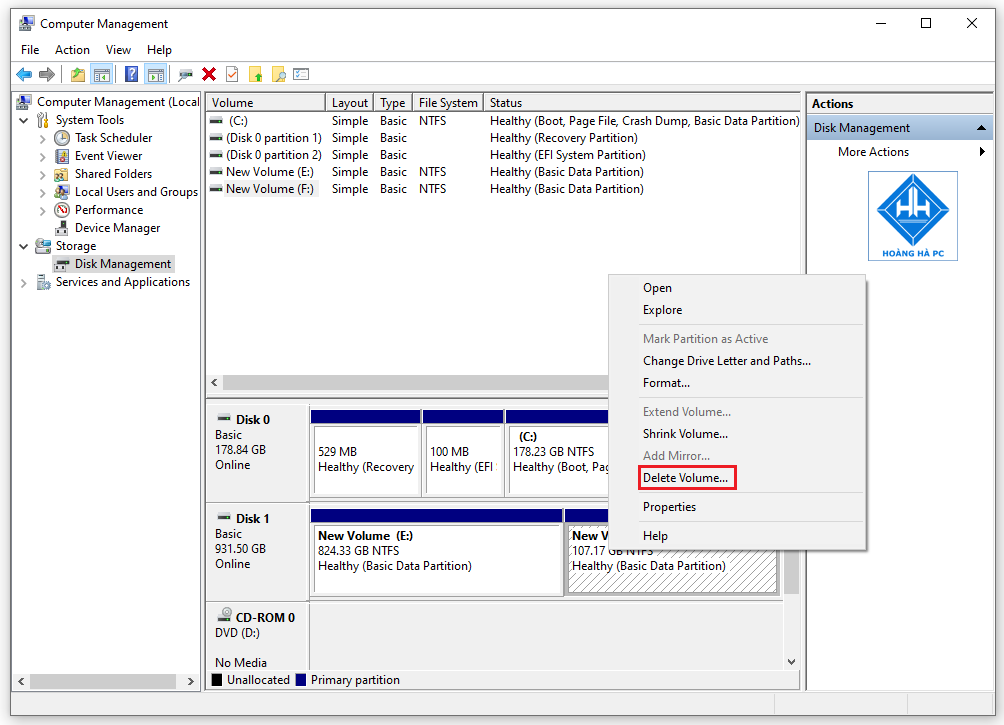Click the File System column header
1004x725 pixels.
click(x=448, y=103)
